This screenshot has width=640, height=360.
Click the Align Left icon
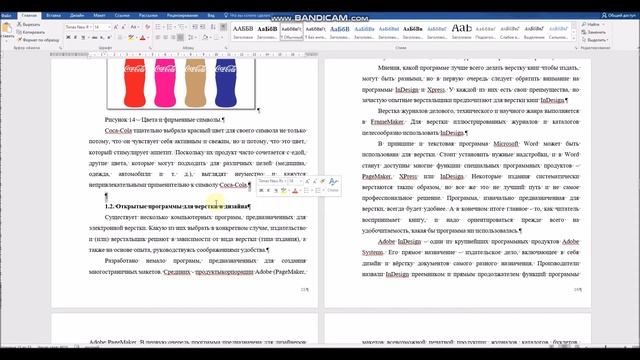[158, 38]
